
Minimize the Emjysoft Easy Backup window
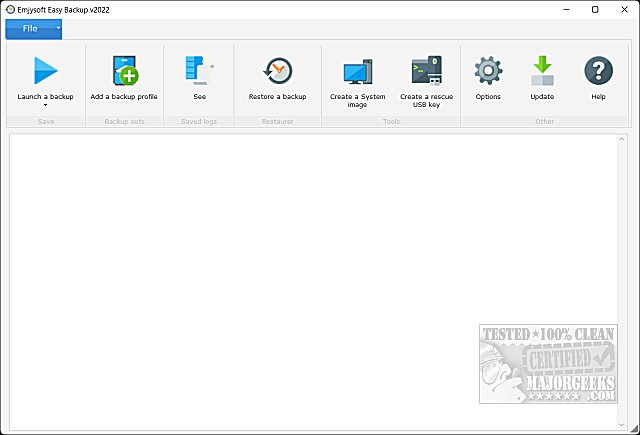[566, 9]
